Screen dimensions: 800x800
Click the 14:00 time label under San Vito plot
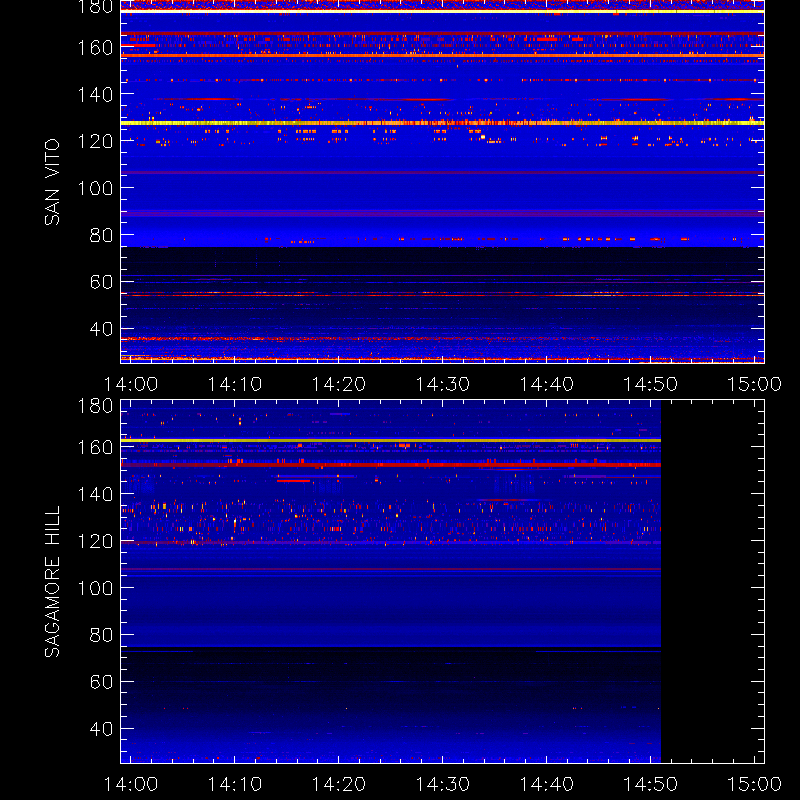click(x=131, y=384)
